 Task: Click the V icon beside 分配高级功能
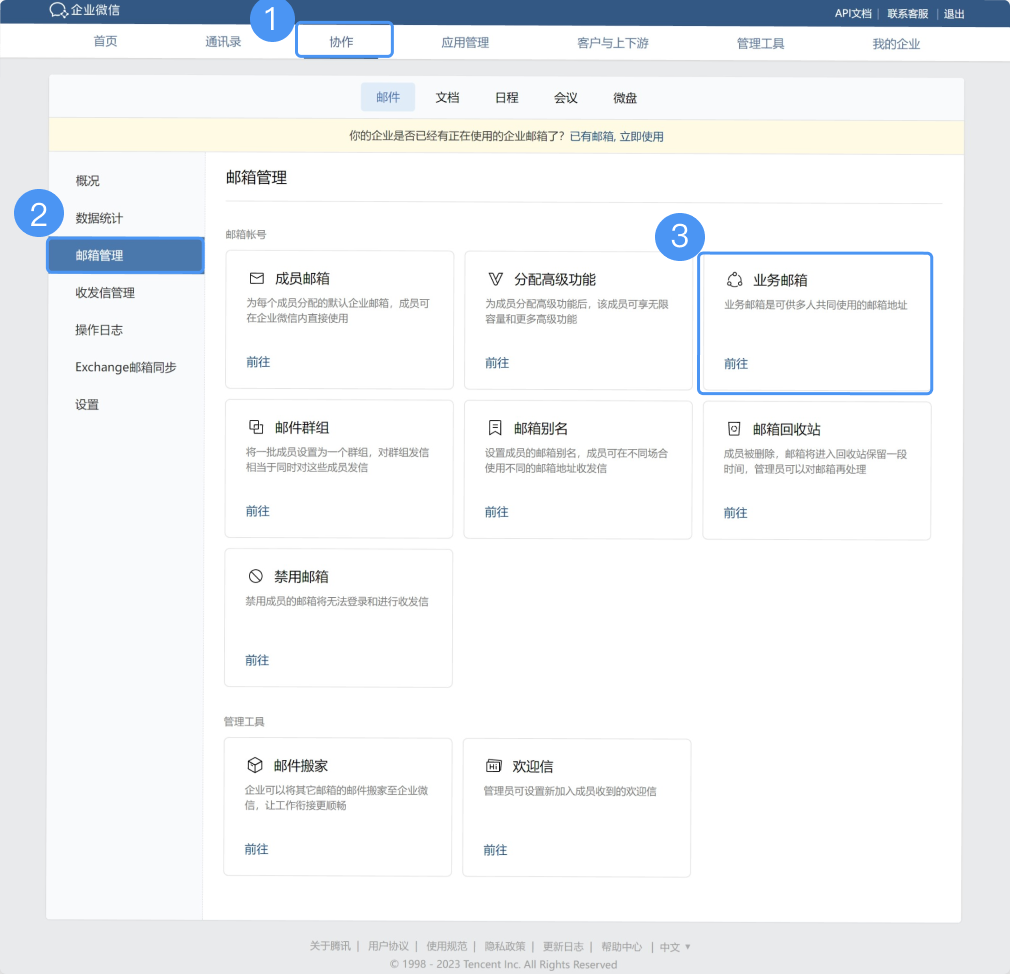coord(495,279)
